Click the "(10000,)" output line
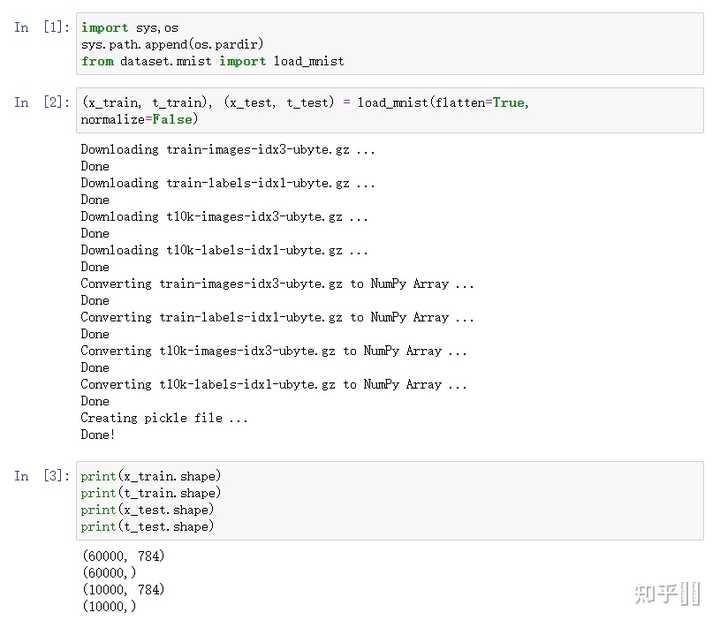Screen dimensions: 720x620 click(108, 607)
